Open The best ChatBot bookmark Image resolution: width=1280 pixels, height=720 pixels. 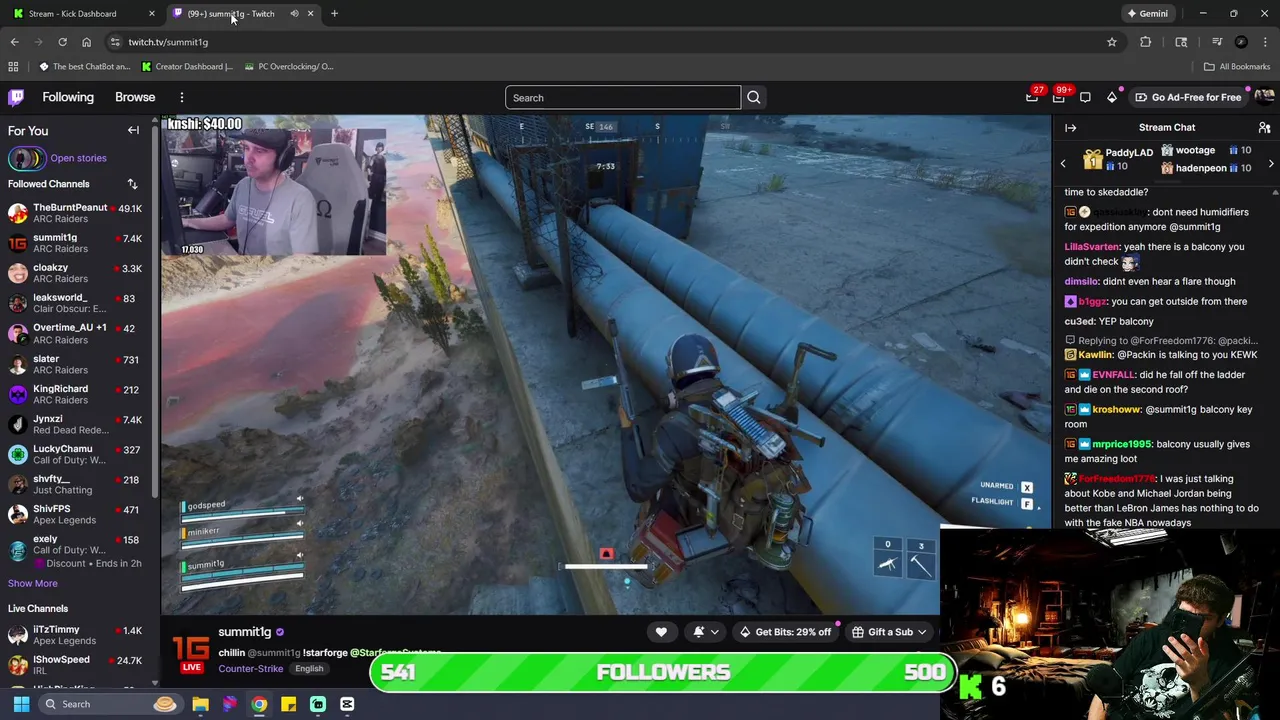tap(85, 66)
